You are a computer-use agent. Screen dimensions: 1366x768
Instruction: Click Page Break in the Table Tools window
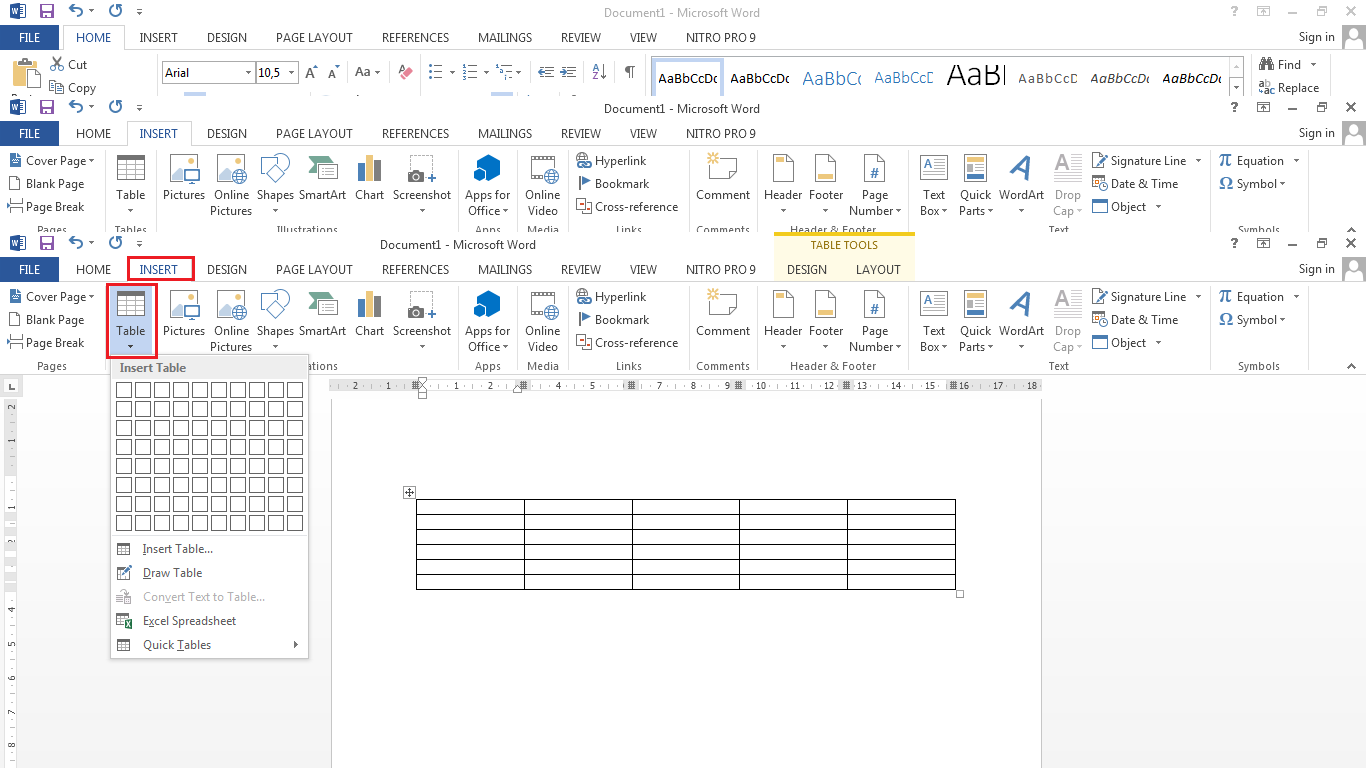(46, 343)
